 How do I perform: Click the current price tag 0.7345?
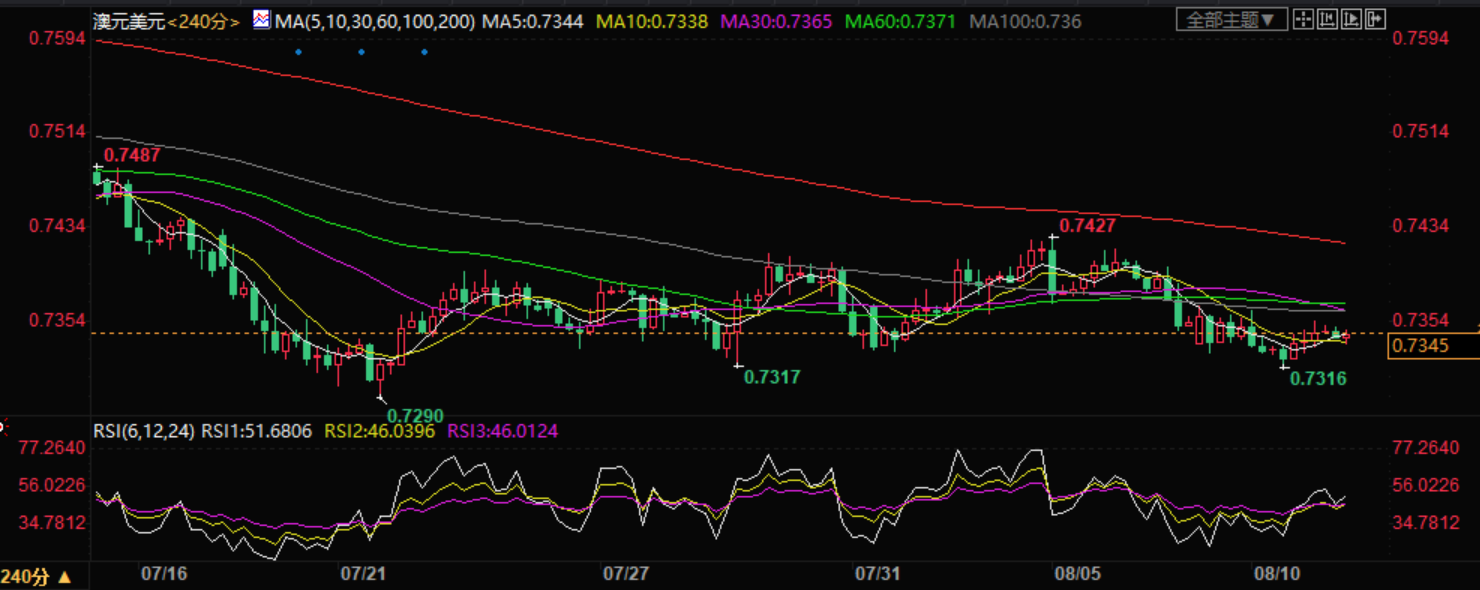click(1433, 347)
